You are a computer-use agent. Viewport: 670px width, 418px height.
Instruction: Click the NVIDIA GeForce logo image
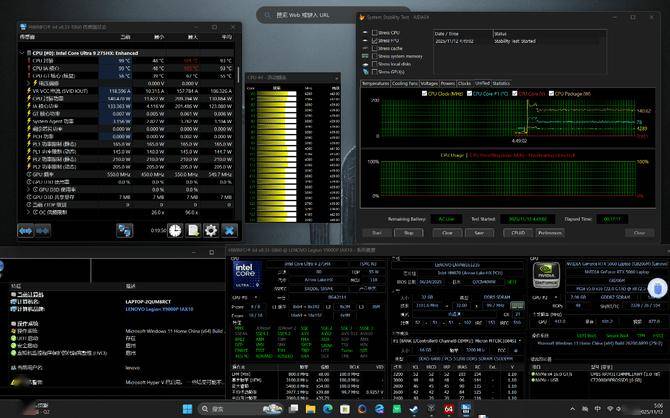click(546, 275)
